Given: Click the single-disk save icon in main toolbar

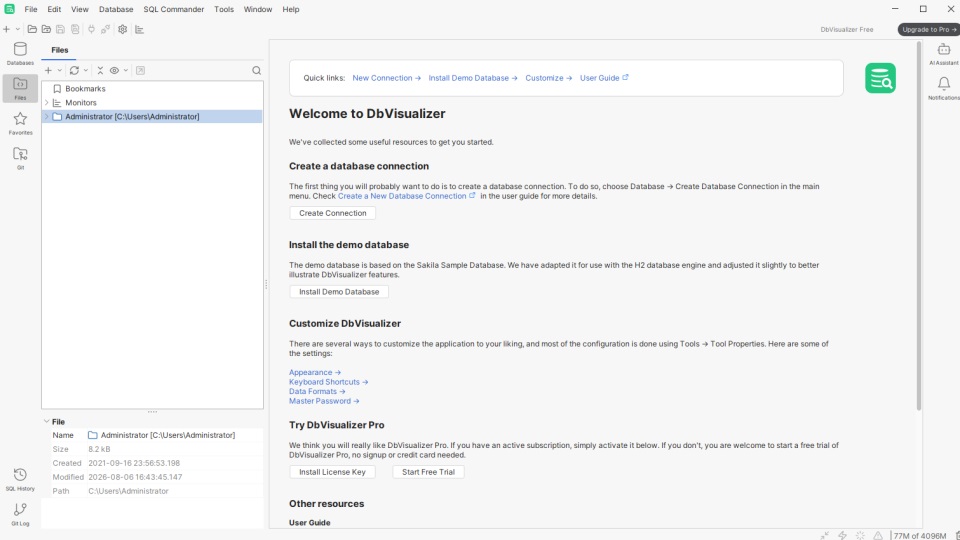Looking at the screenshot, I should [x=60, y=29].
